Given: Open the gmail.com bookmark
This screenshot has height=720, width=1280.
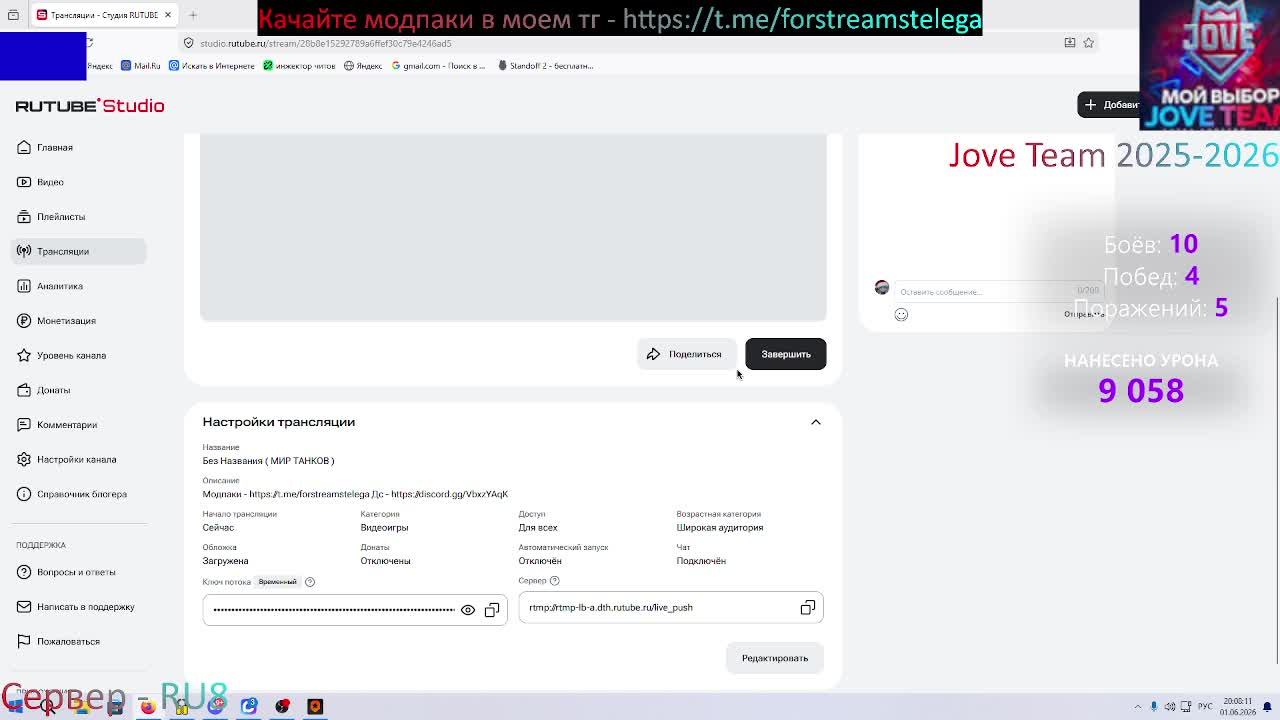Looking at the screenshot, I should (x=438, y=66).
